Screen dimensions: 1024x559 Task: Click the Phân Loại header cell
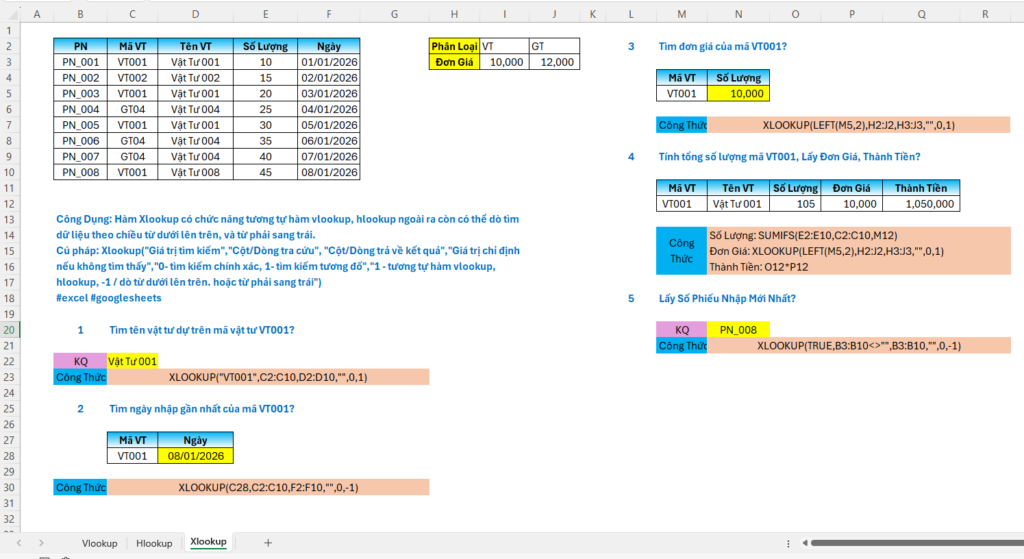coord(453,46)
